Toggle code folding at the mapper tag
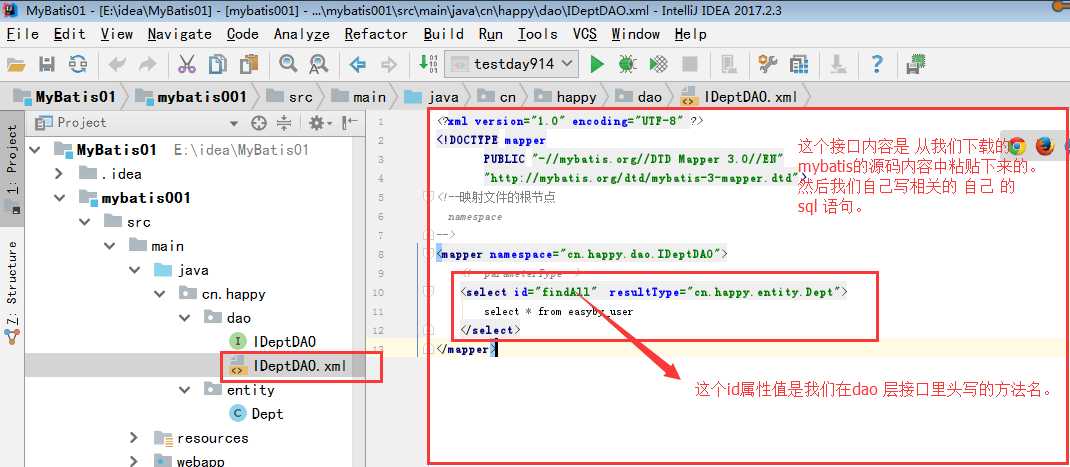 (x=429, y=254)
